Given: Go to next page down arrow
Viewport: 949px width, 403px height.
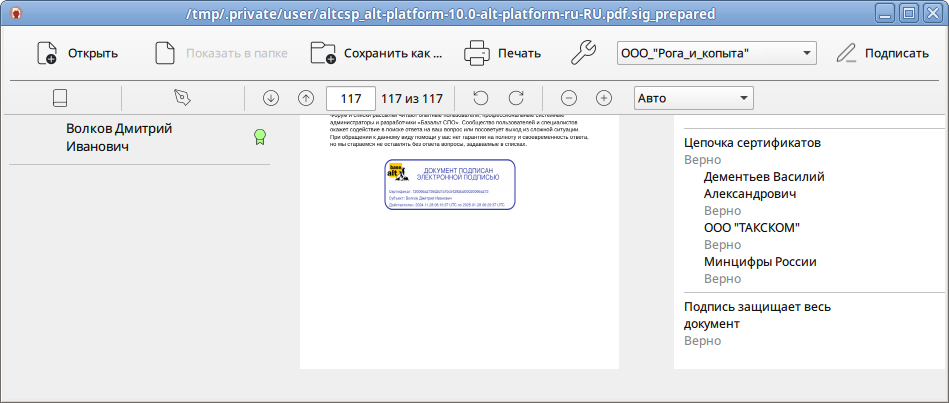Looking at the screenshot, I should click(x=271, y=98).
